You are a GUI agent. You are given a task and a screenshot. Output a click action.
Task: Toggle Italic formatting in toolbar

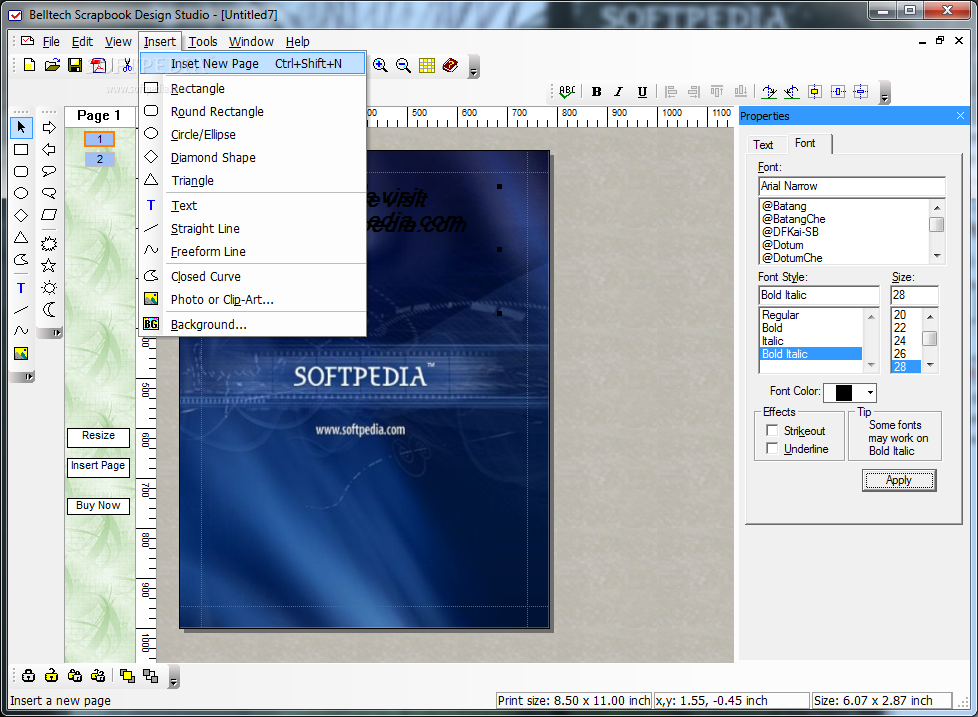point(619,92)
